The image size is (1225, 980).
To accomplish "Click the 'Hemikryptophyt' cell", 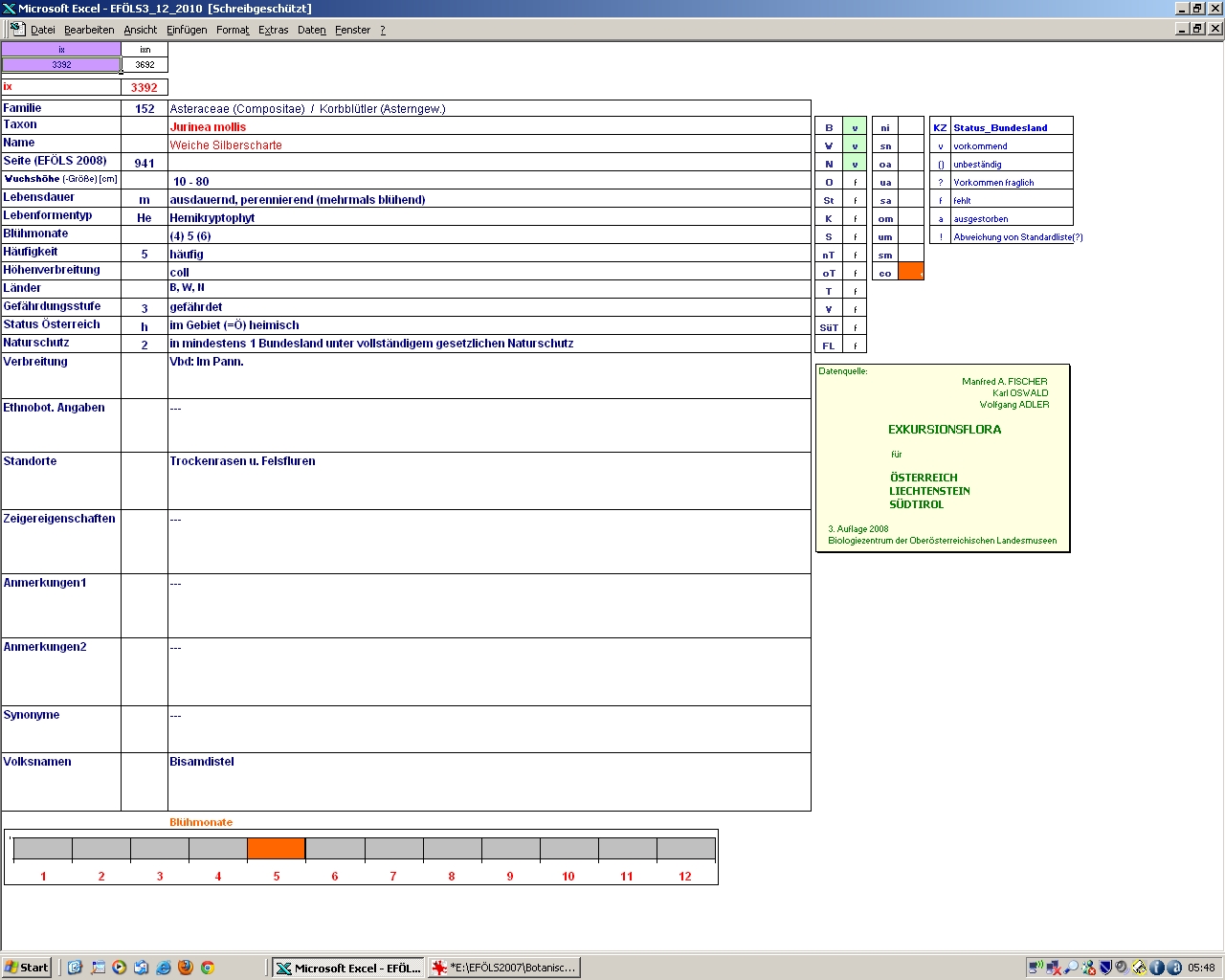I will coord(489,217).
